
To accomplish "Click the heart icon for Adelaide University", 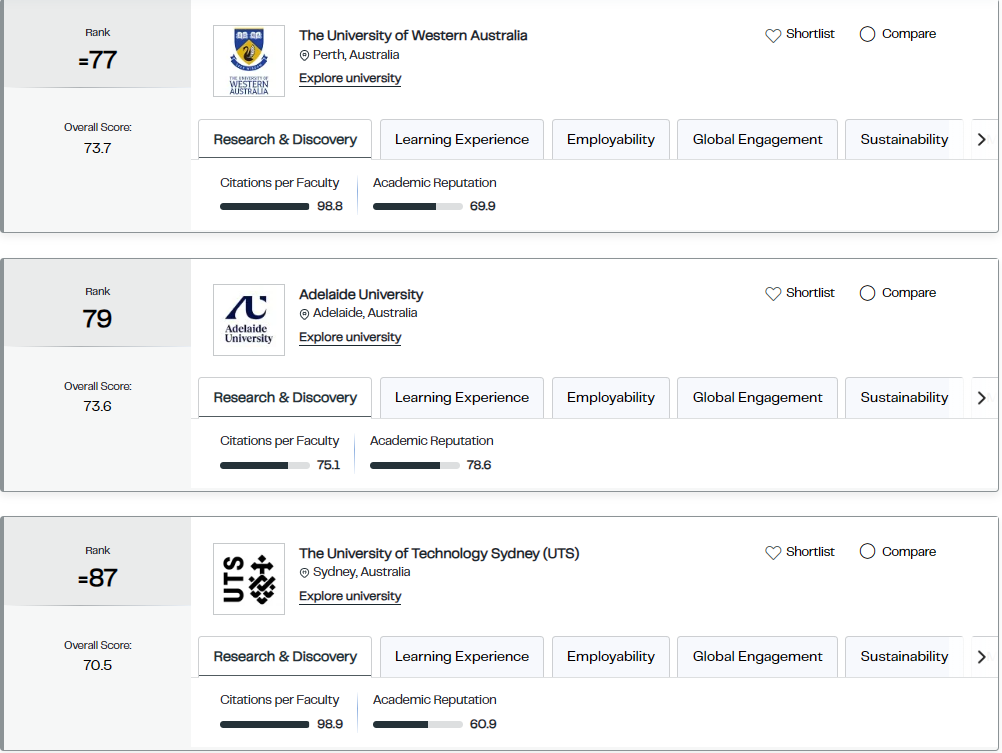I will 773,293.
